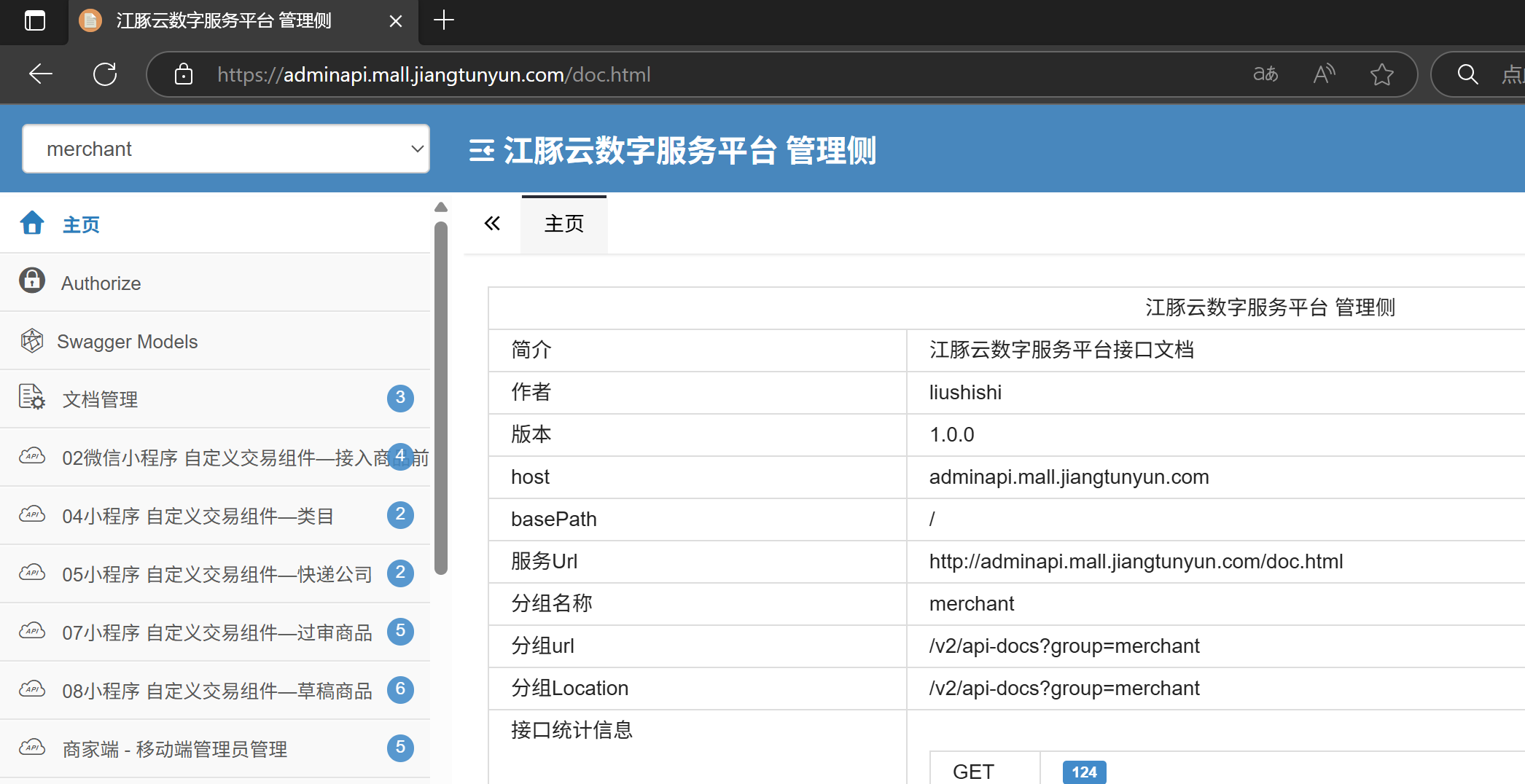Click the browser address bar URL
This screenshot has width=1525, height=784.
pyautogui.click(x=434, y=74)
